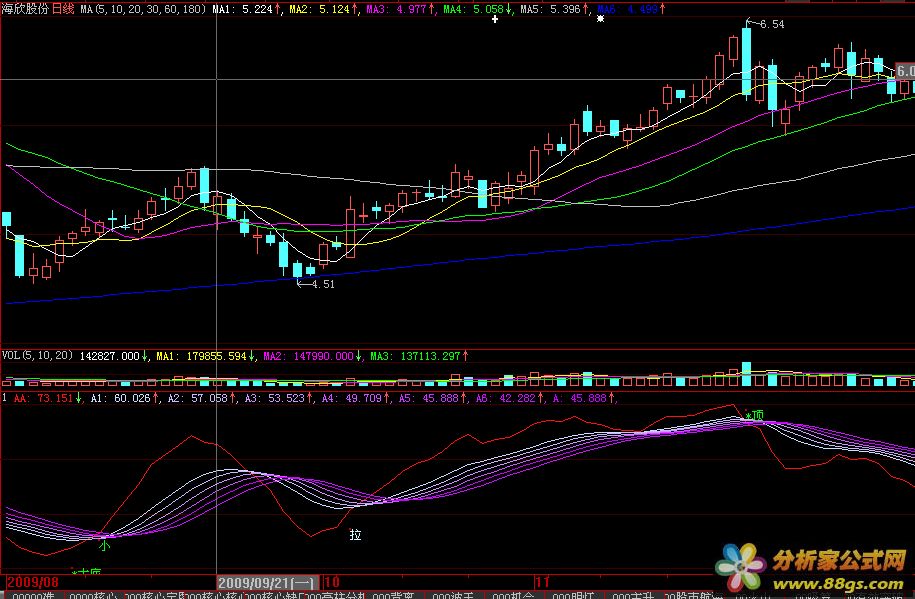Click the white 拉 signal label
915x599 pixels.
[355, 535]
